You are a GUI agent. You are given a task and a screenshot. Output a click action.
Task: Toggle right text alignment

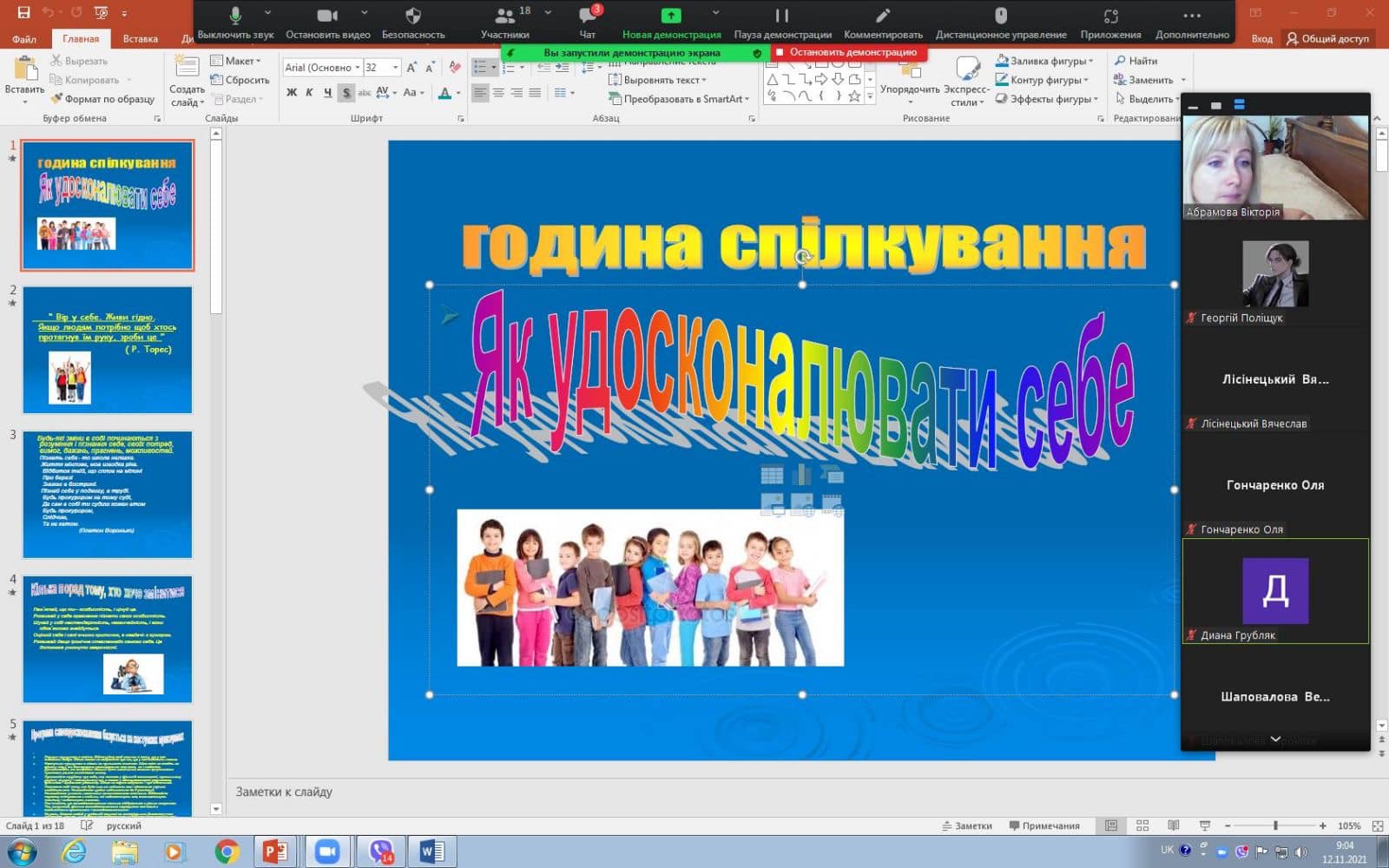click(517, 93)
